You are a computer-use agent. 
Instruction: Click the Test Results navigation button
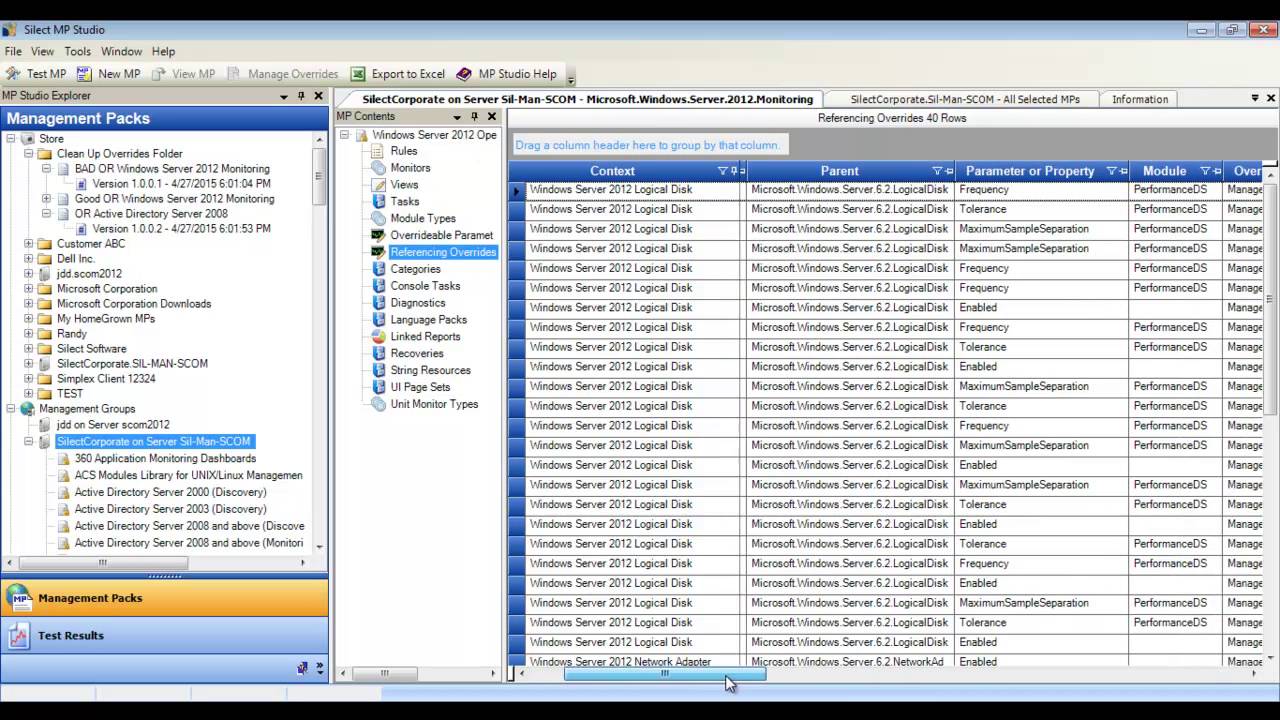click(x=164, y=636)
